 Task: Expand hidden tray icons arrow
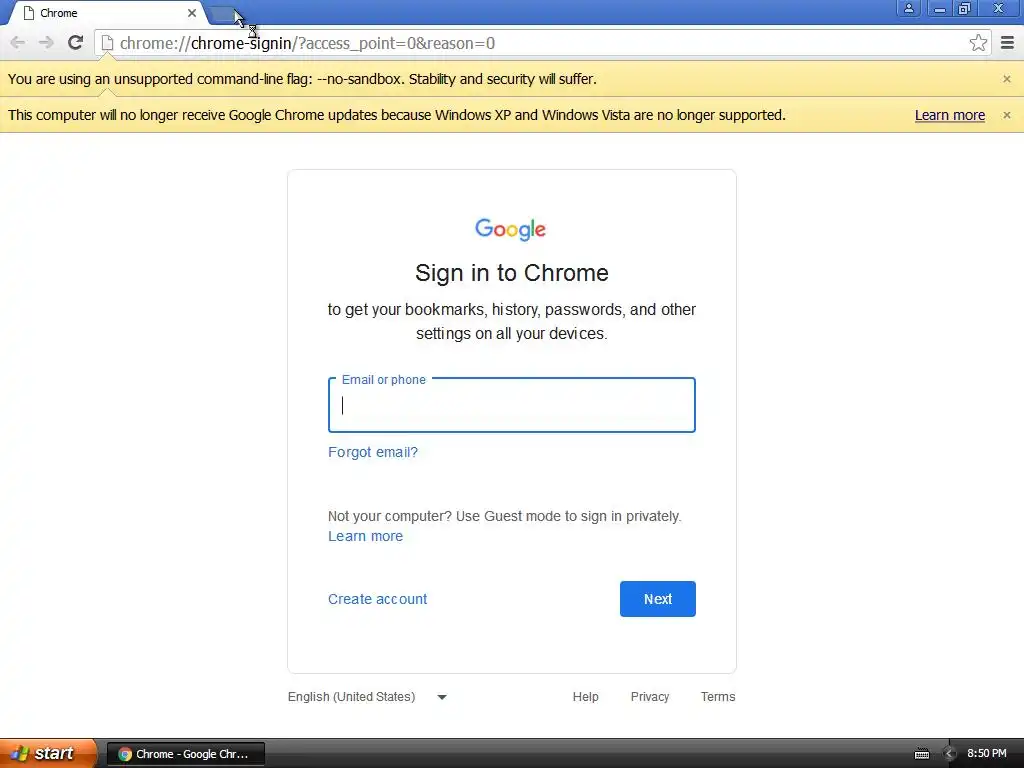click(x=949, y=754)
